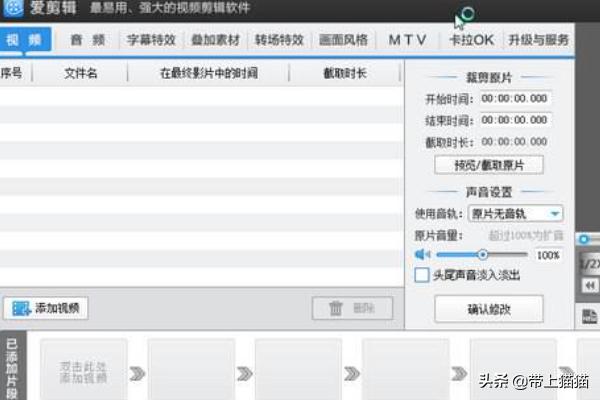The image size is (600, 400).
Task: Click the 结束时间 time field
Action: point(514,120)
